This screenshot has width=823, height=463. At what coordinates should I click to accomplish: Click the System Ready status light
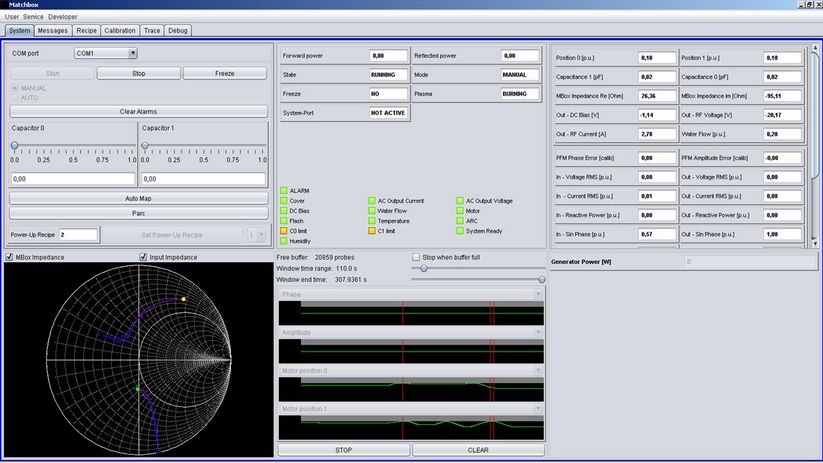(x=460, y=231)
